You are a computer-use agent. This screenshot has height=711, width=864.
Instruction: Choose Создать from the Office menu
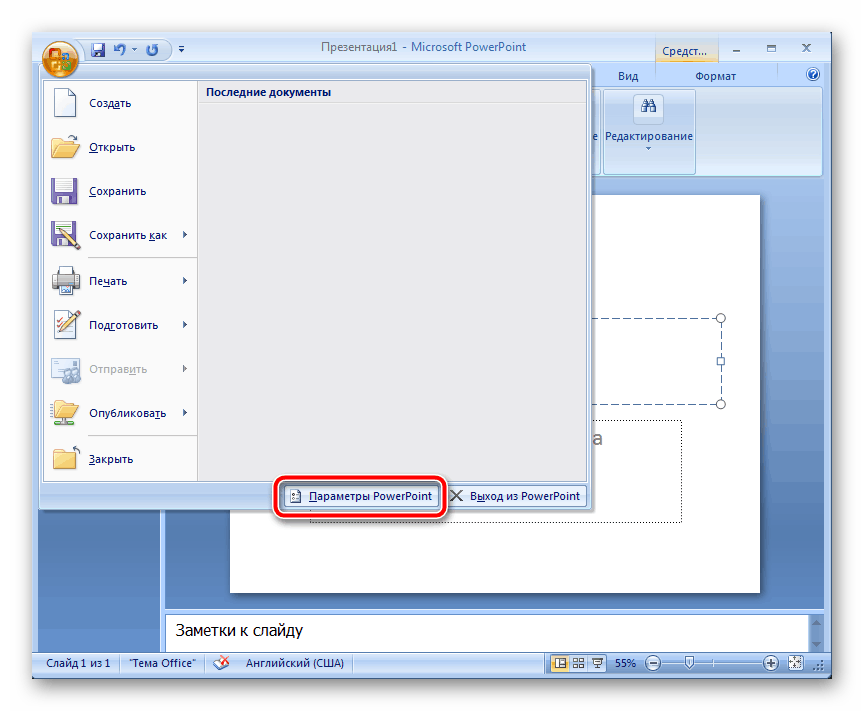pyautogui.click(x=110, y=103)
